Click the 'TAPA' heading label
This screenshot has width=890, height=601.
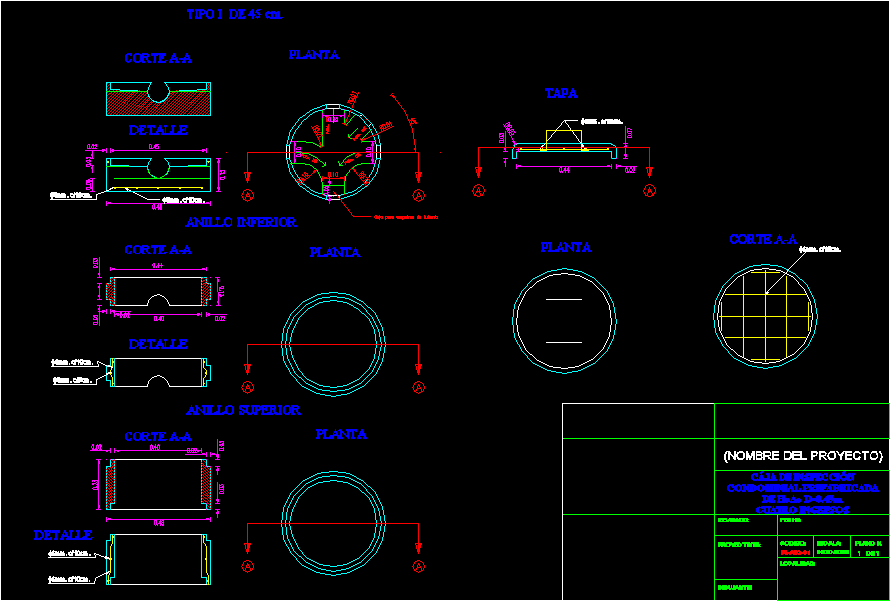(x=561, y=94)
